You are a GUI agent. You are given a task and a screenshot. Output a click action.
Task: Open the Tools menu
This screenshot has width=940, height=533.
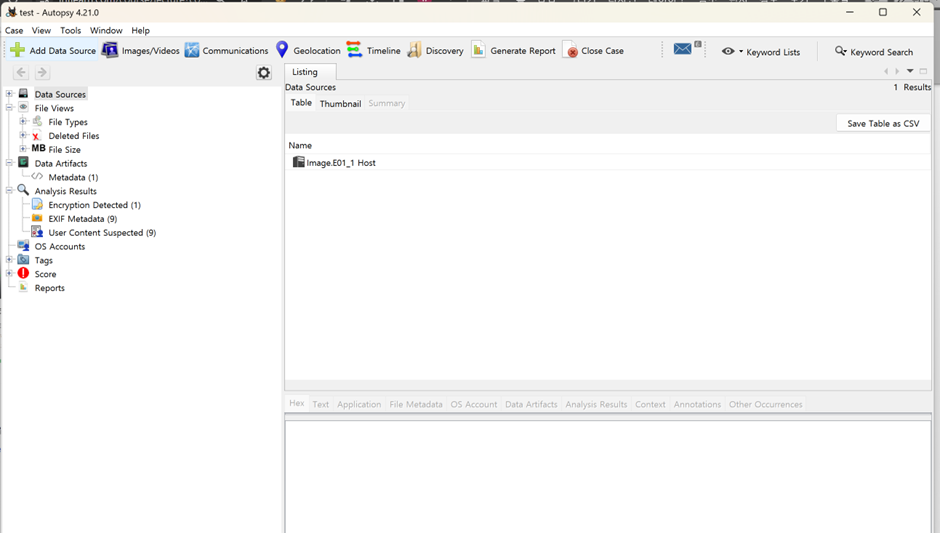click(x=70, y=31)
